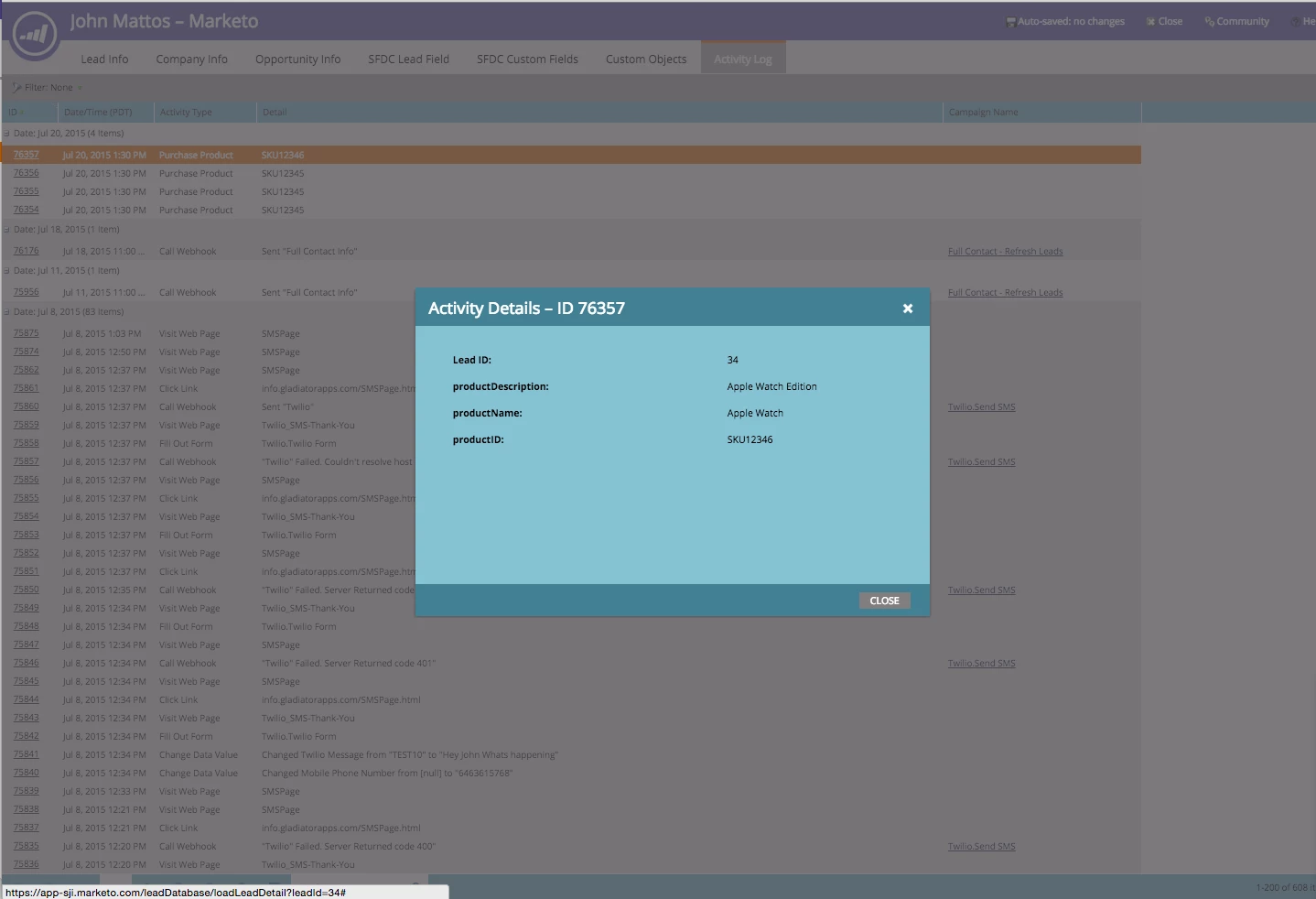Open activity ID 76176 link

[x=26, y=251]
